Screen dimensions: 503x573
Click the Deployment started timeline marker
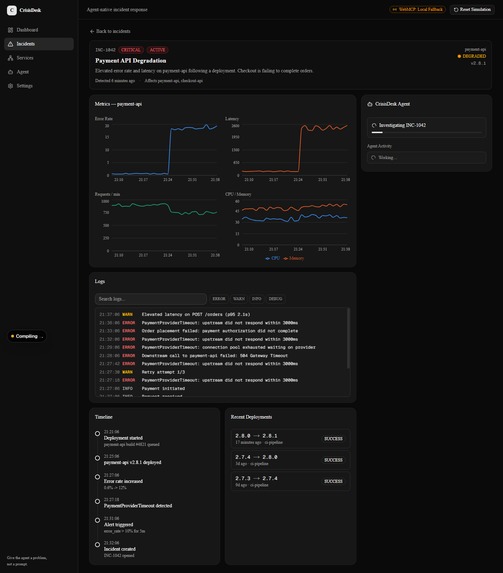[97, 434]
